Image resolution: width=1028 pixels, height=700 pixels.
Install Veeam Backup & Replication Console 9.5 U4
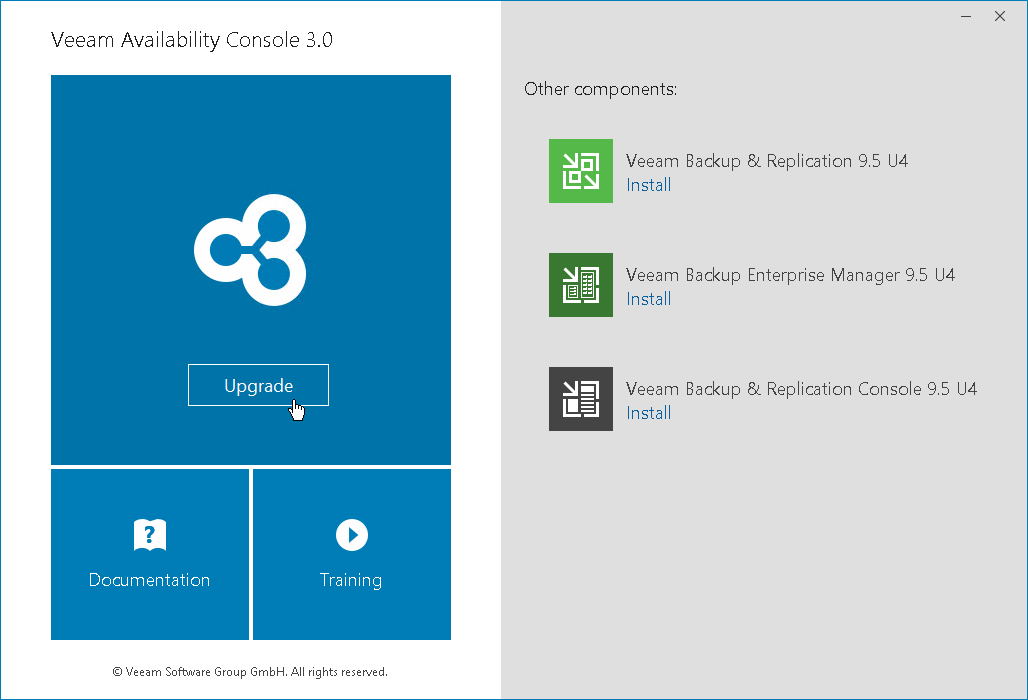(648, 414)
